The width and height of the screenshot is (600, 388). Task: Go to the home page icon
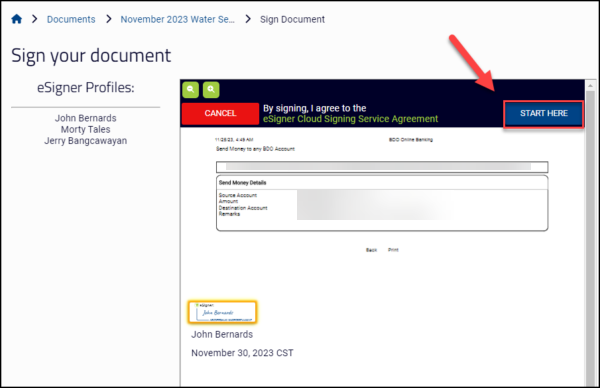16,19
